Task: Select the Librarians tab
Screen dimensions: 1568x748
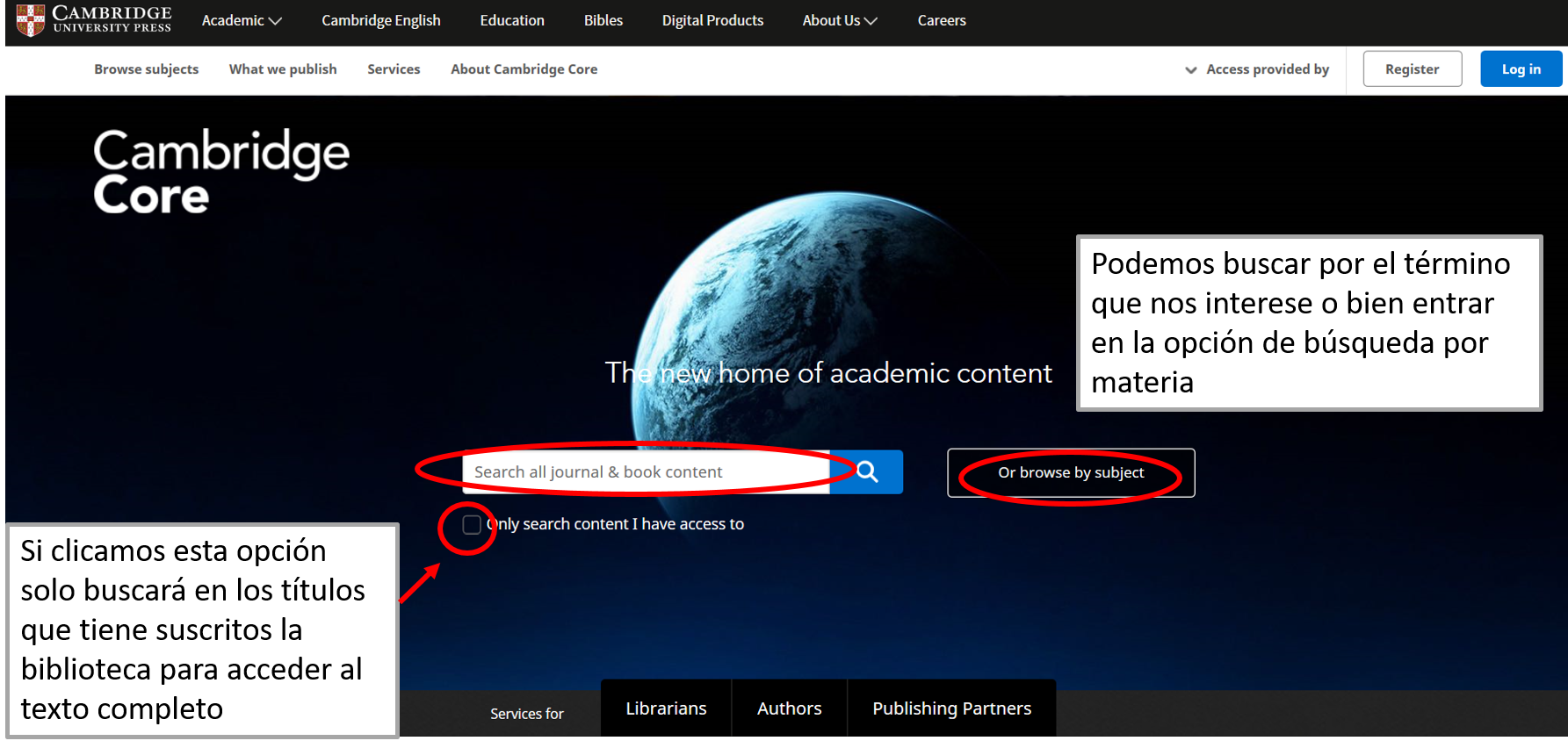Action: tap(666, 708)
